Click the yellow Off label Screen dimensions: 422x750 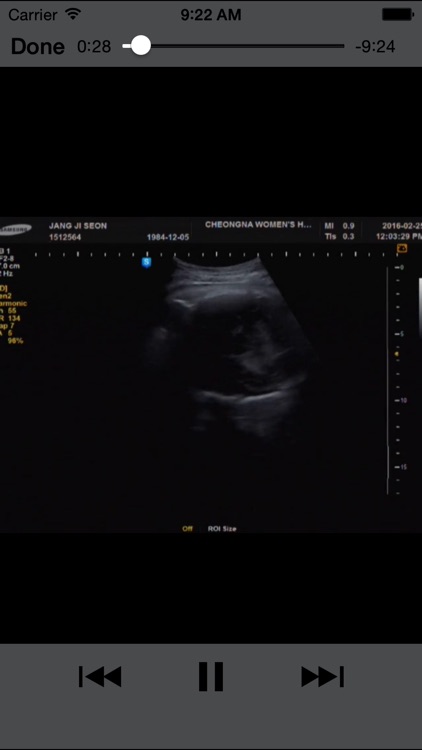(187, 529)
